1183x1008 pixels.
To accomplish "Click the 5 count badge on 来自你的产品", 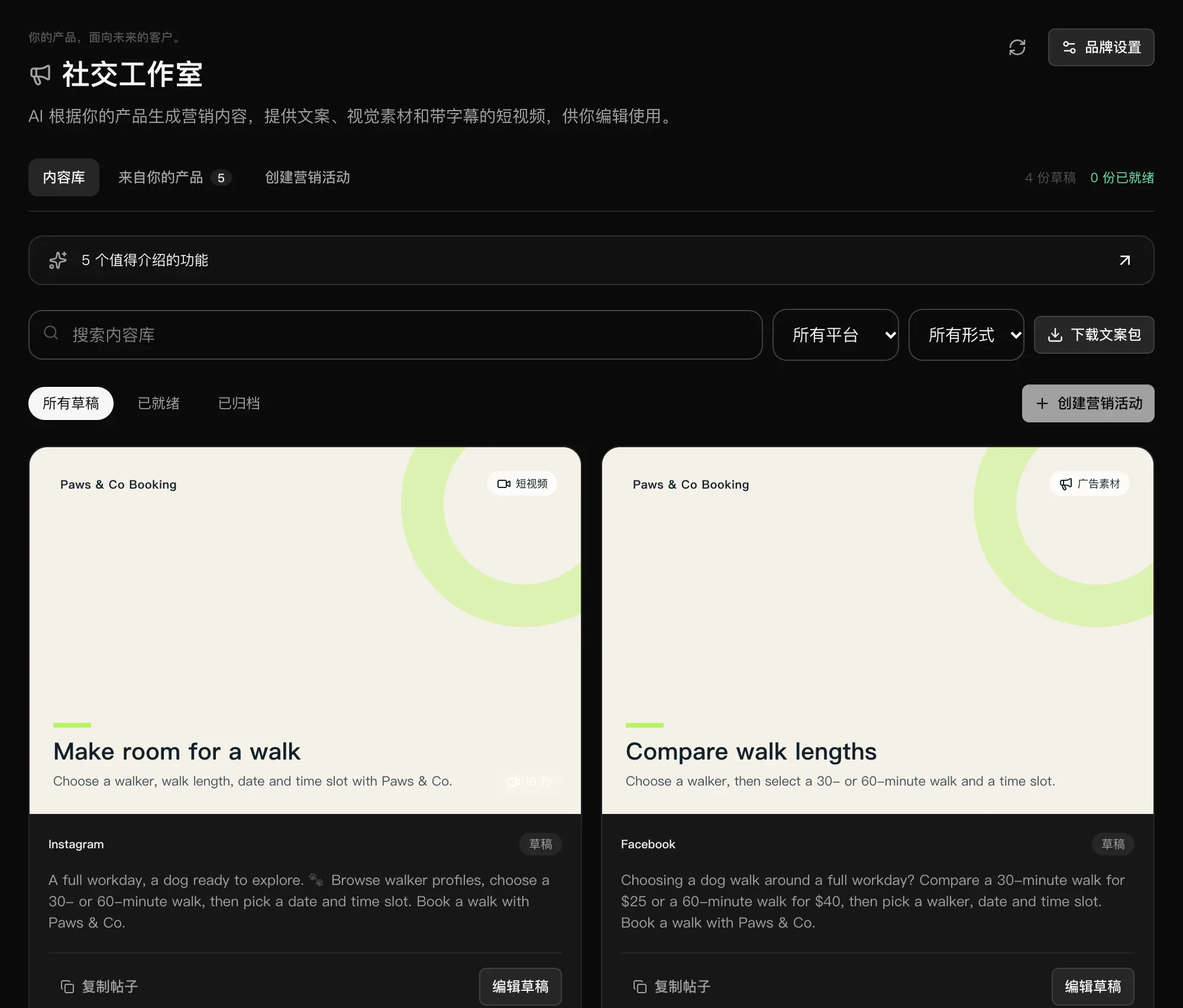I will (x=221, y=178).
